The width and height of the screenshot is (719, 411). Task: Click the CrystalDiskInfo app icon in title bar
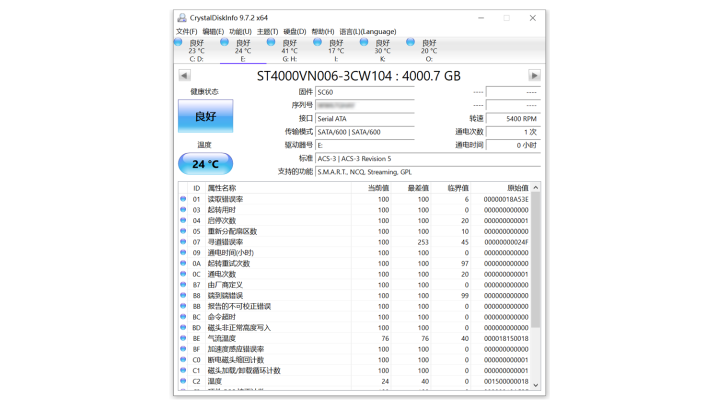182,18
